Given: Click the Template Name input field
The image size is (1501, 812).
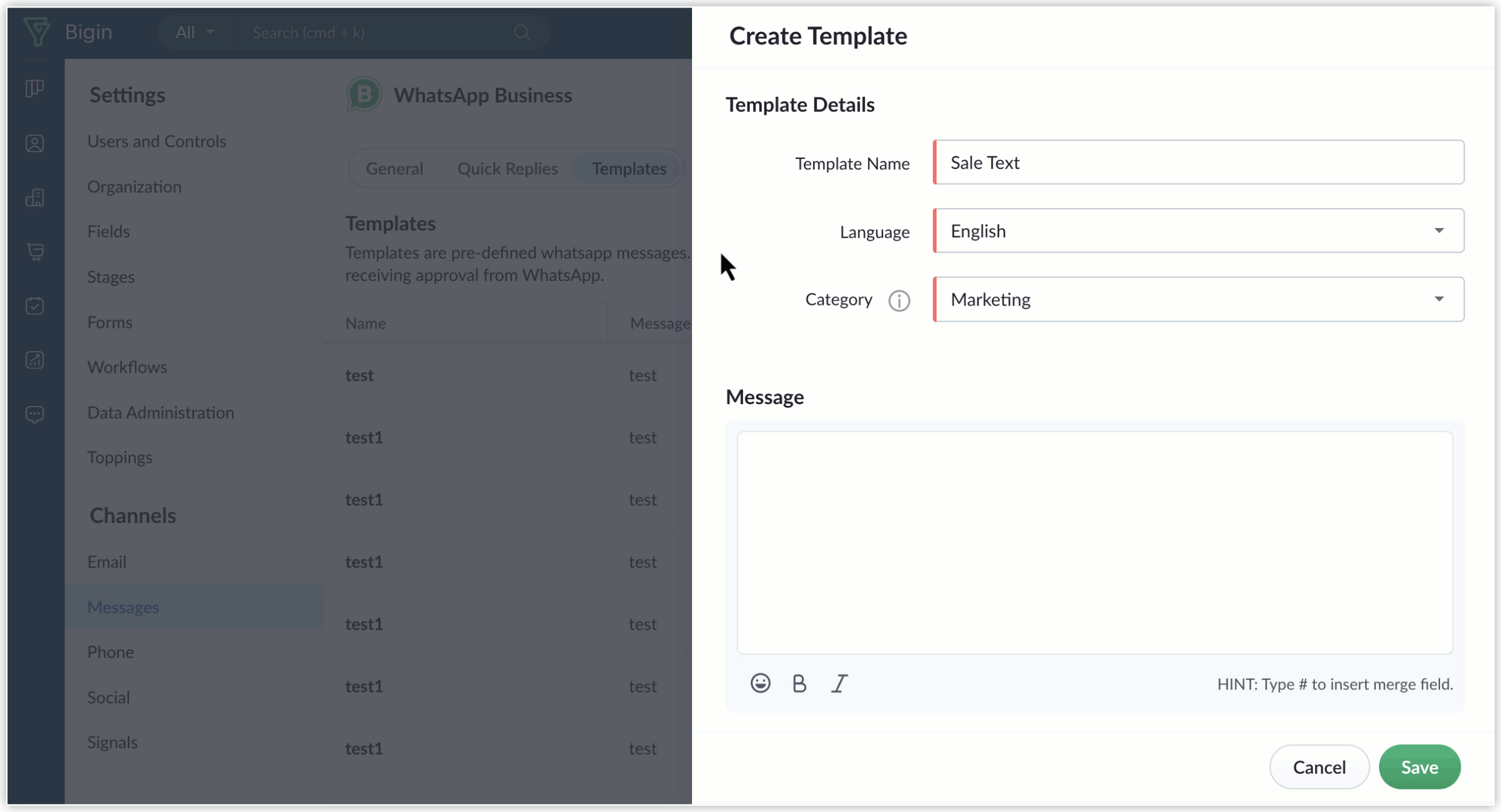Looking at the screenshot, I should pos(1199,162).
